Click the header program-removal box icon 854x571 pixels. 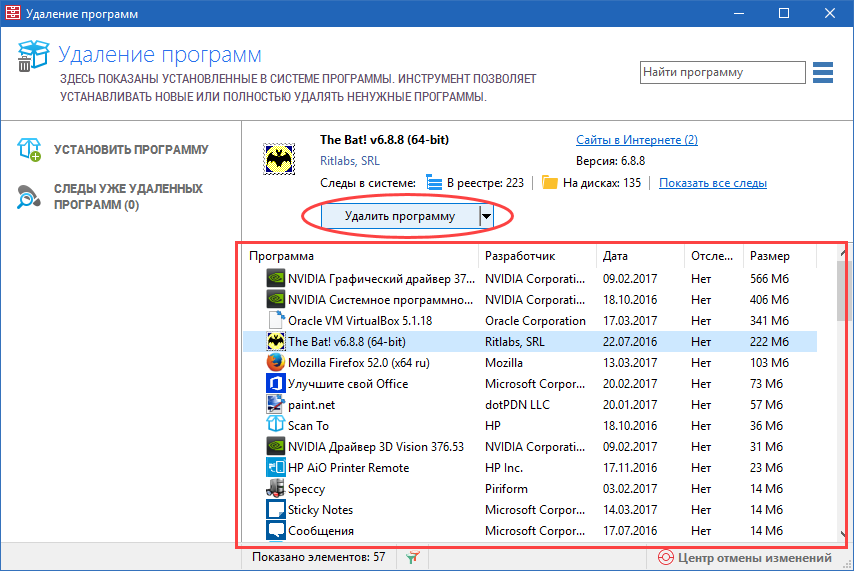point(33,56)
